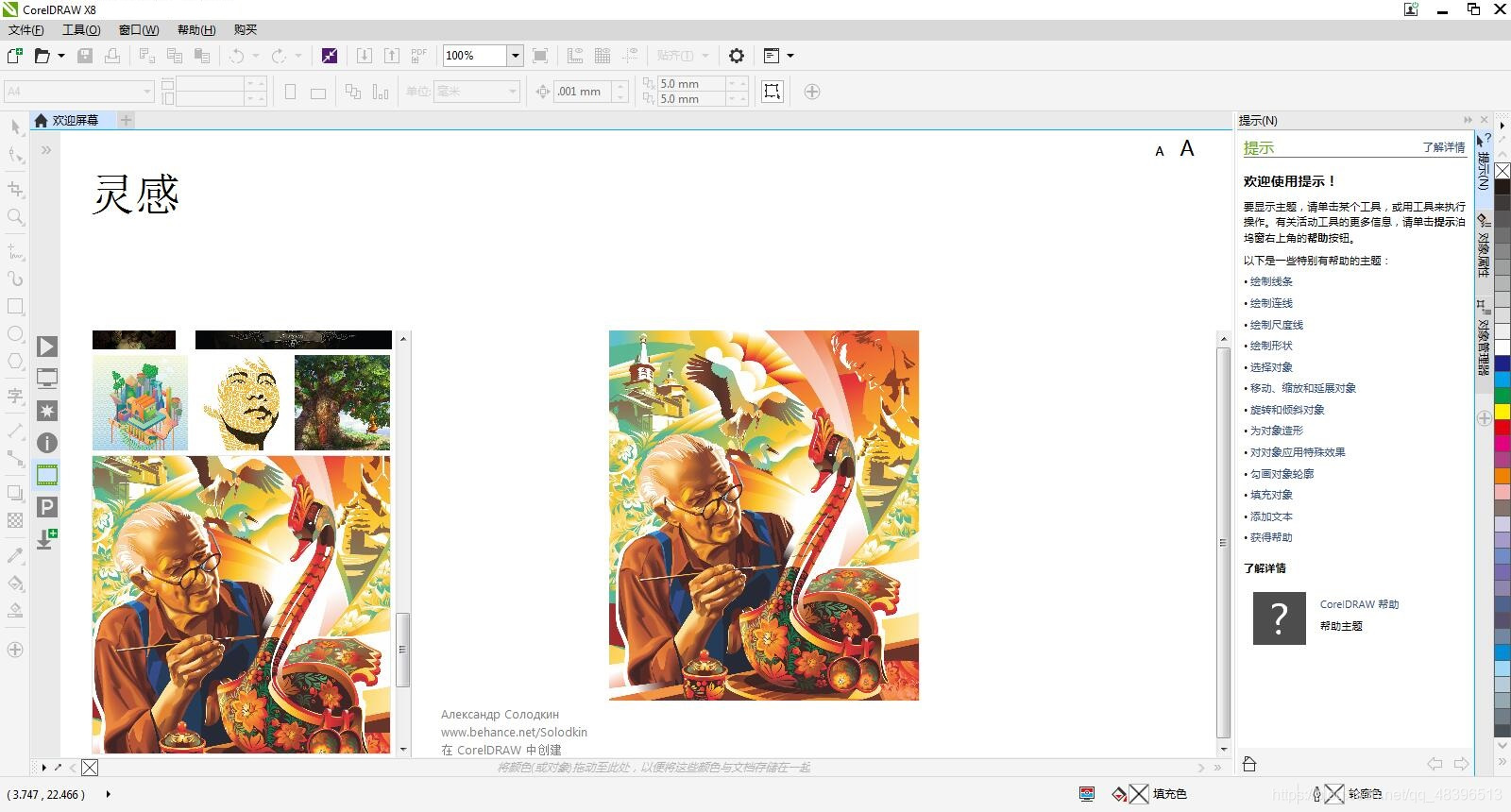The height and width of the screenshot is (812, 1511).
Task: Click the Import icon with down arrow
Action: (x=365, y=56)
